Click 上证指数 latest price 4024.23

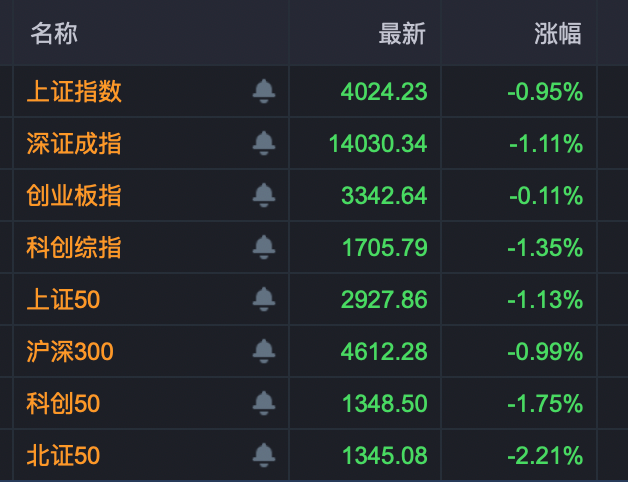click(x=384, y=92)
